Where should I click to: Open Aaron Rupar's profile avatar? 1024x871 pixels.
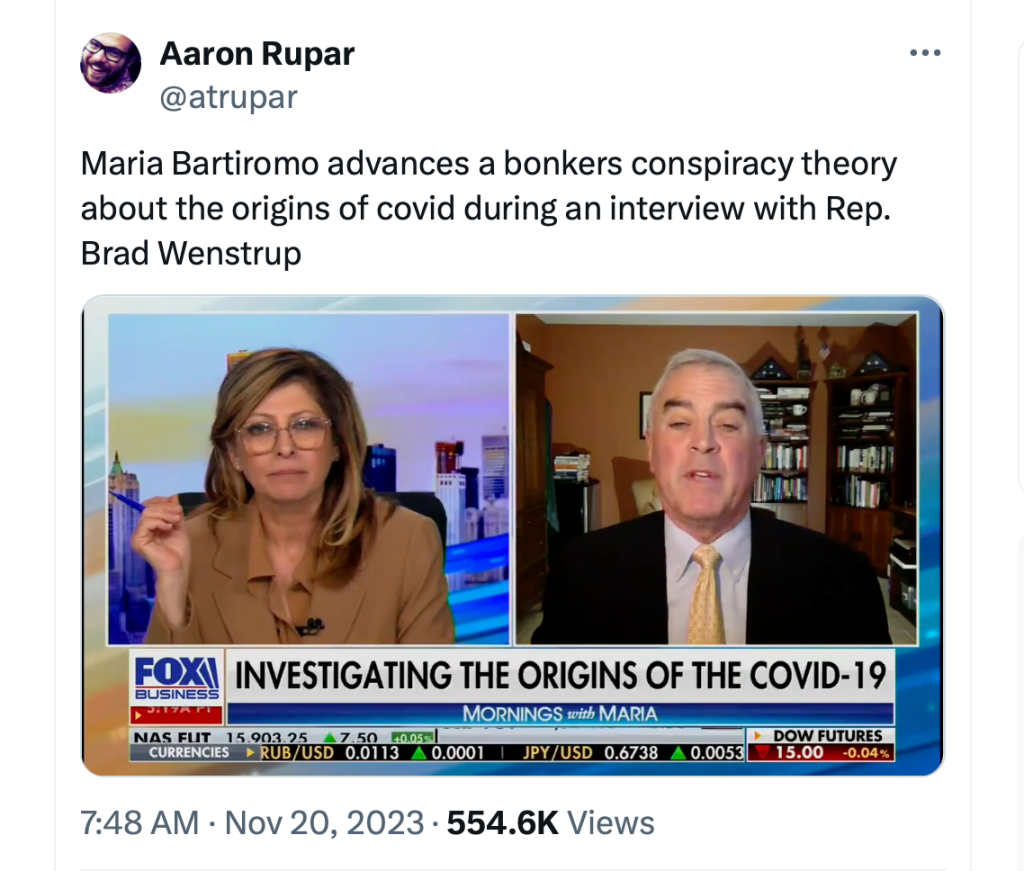[x=110, y=63]
